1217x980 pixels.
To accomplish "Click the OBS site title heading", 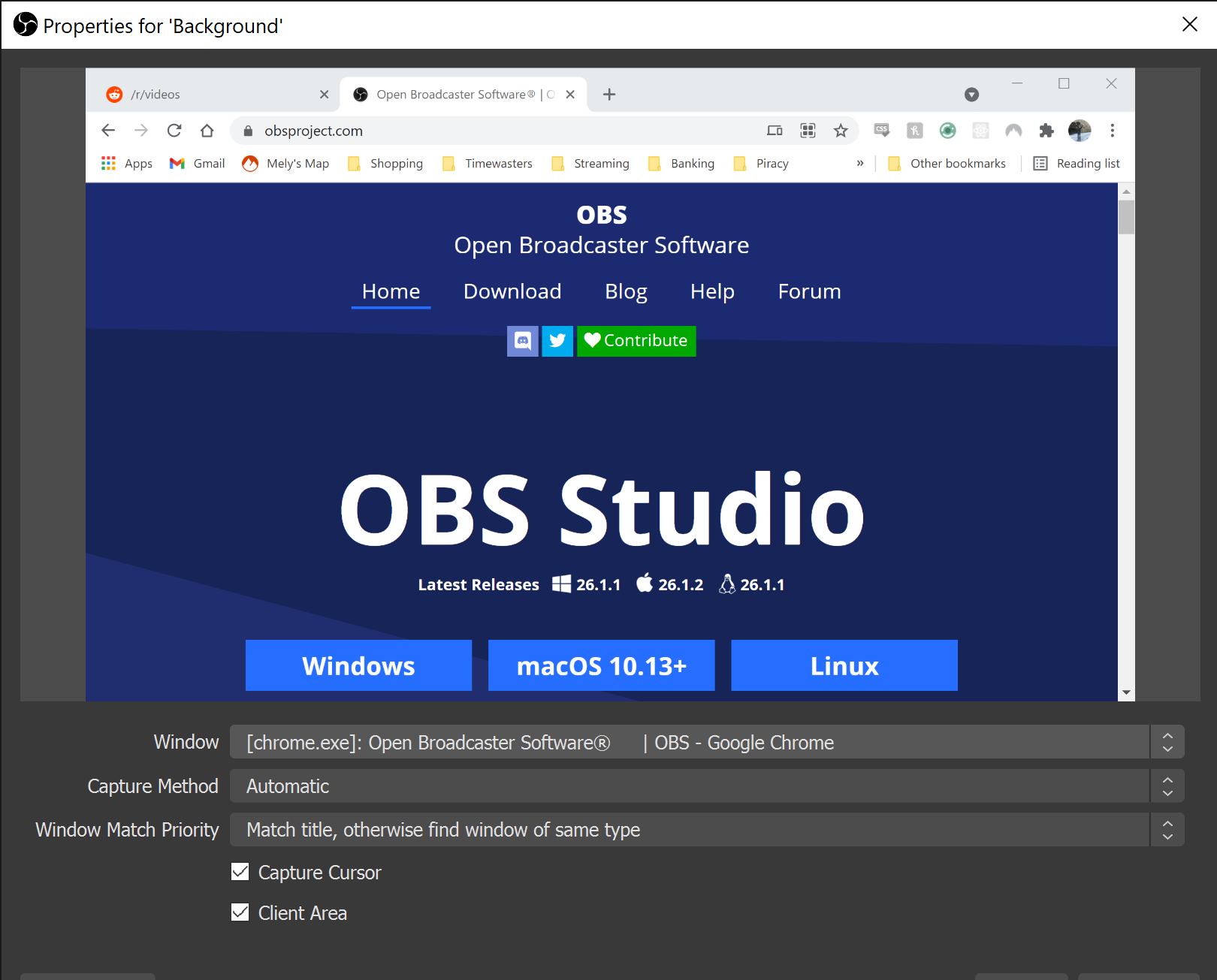I will click(x=602, y=215).
